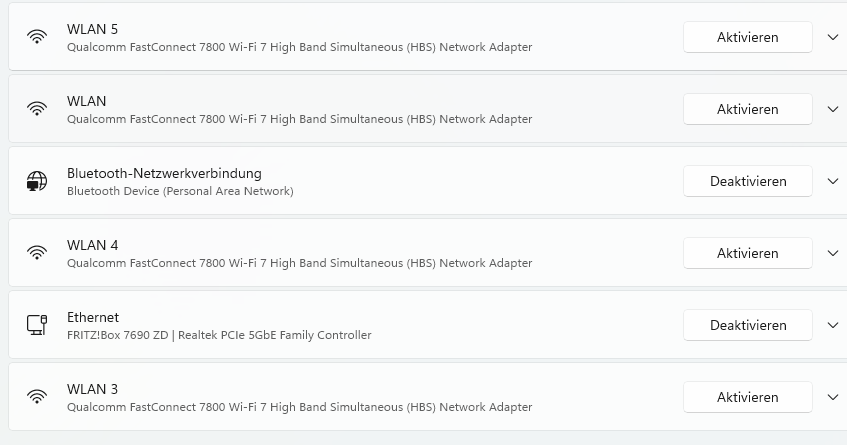Show more WLAN 3 details

[833, 397]
